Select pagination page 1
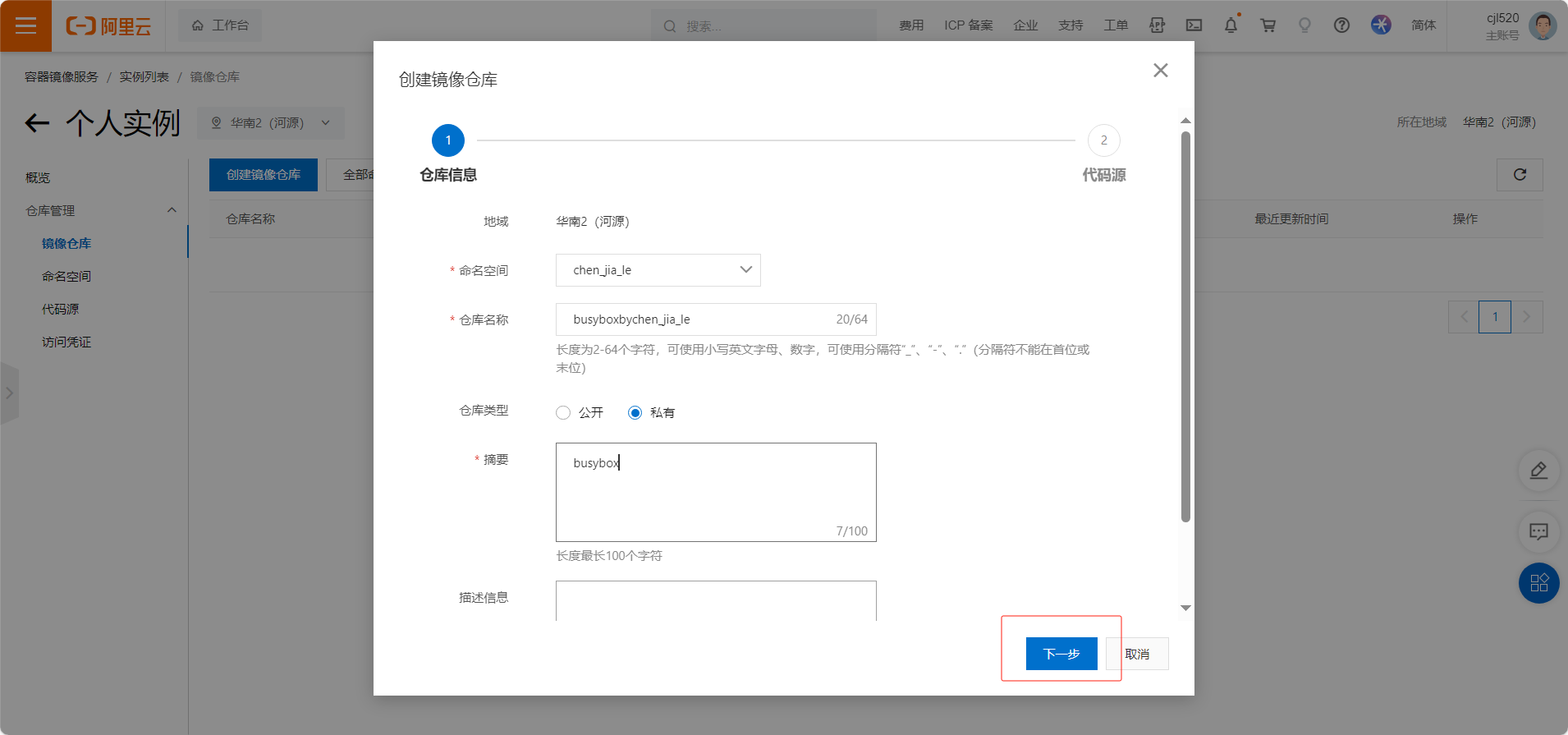 (x=1495, y=317)
